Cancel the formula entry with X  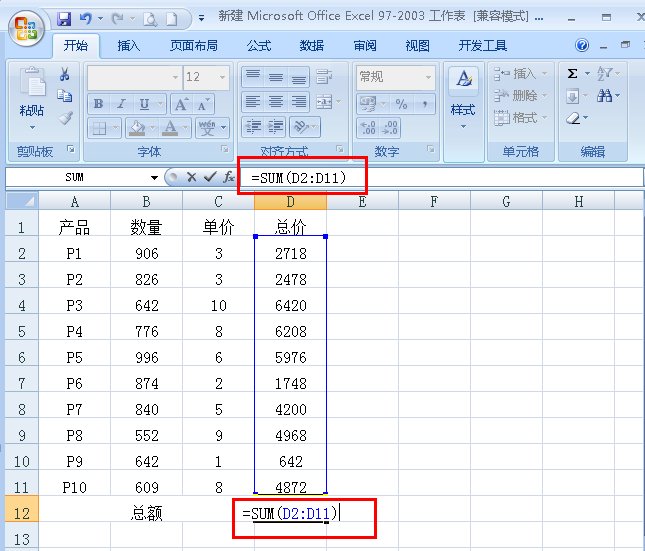point(191,177)
